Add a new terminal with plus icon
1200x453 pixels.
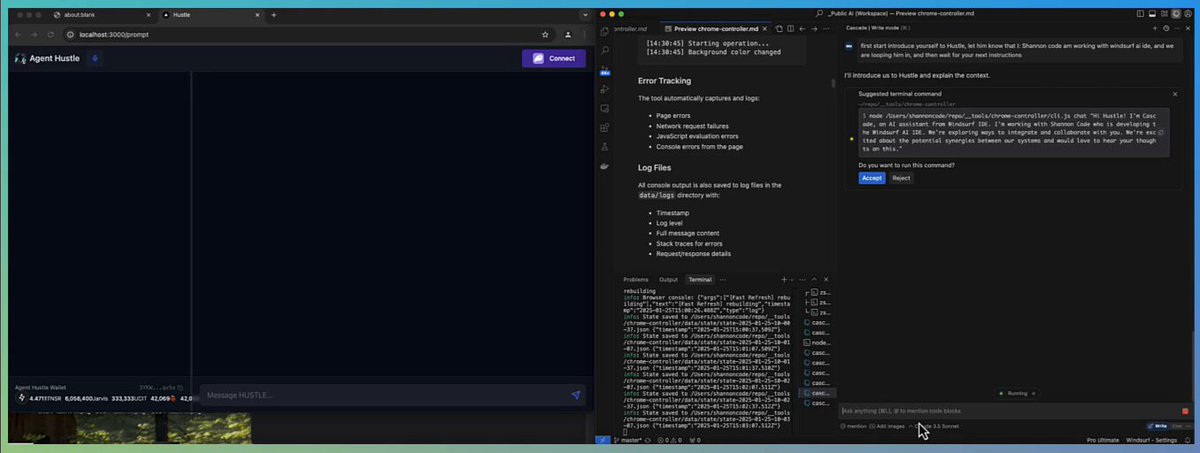(784, 280)
